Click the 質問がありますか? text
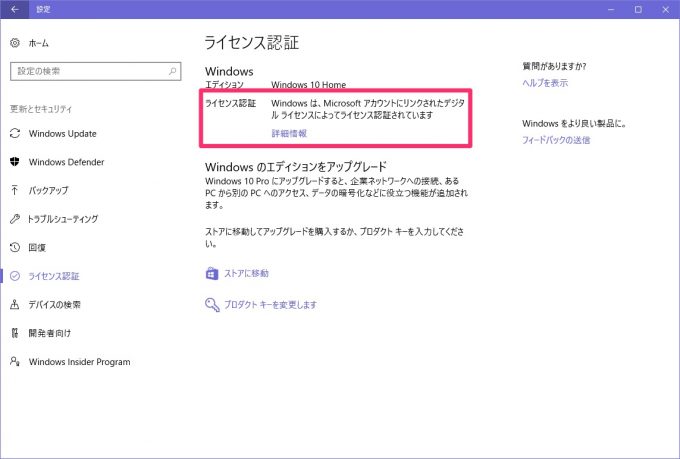680x459 pixels. [555, 66]
